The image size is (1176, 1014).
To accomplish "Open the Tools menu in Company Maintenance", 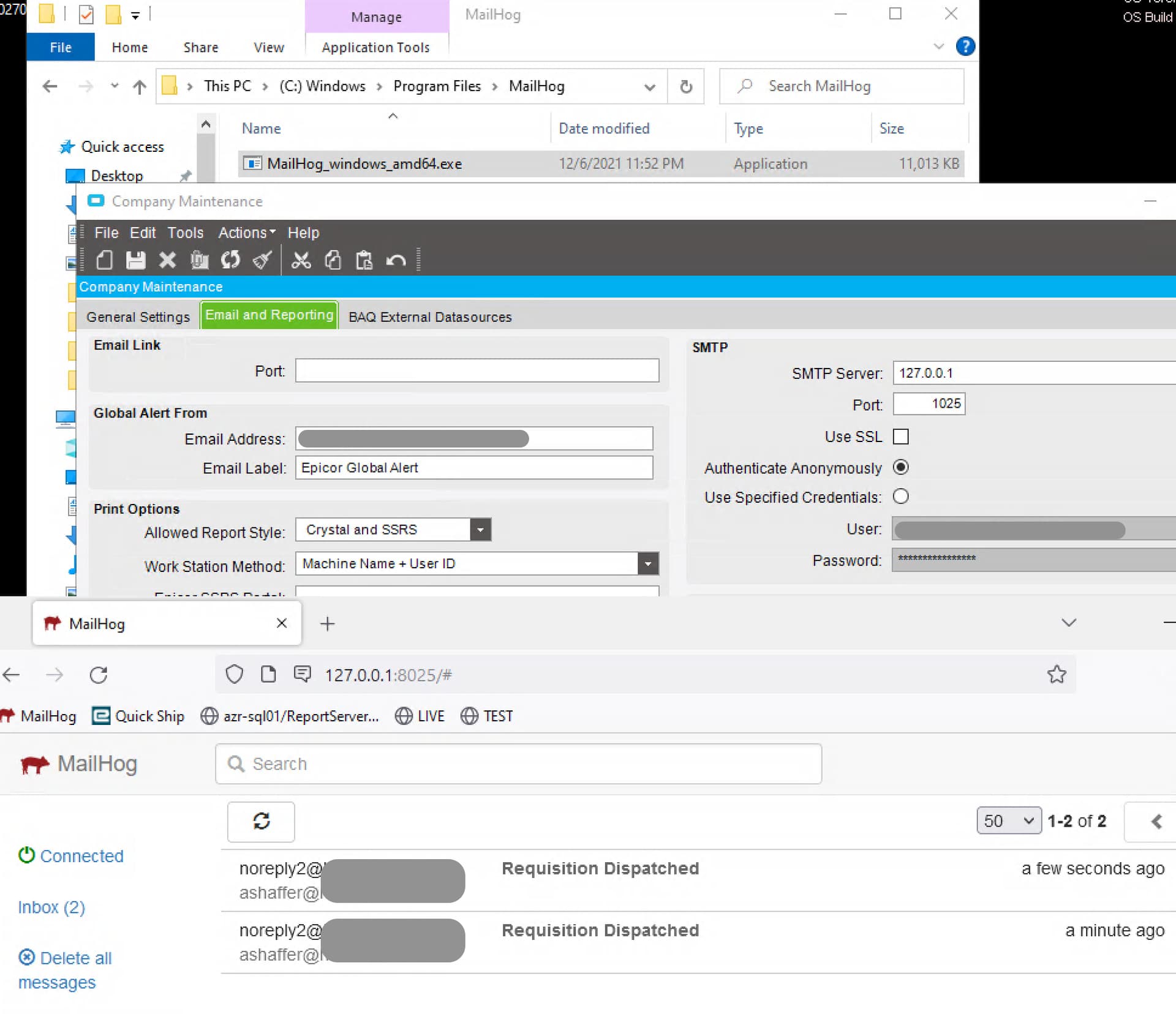I will tap(186, 233).
